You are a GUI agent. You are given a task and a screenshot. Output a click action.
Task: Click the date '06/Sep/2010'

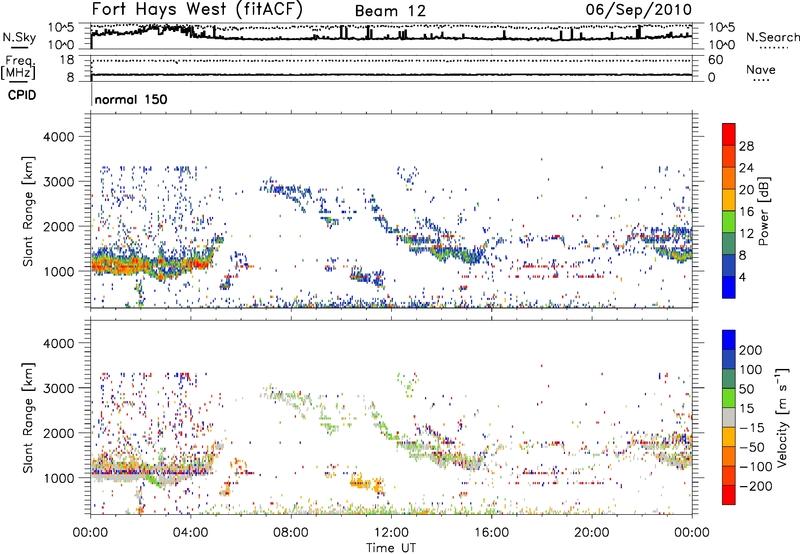click(x=639, y=9)
